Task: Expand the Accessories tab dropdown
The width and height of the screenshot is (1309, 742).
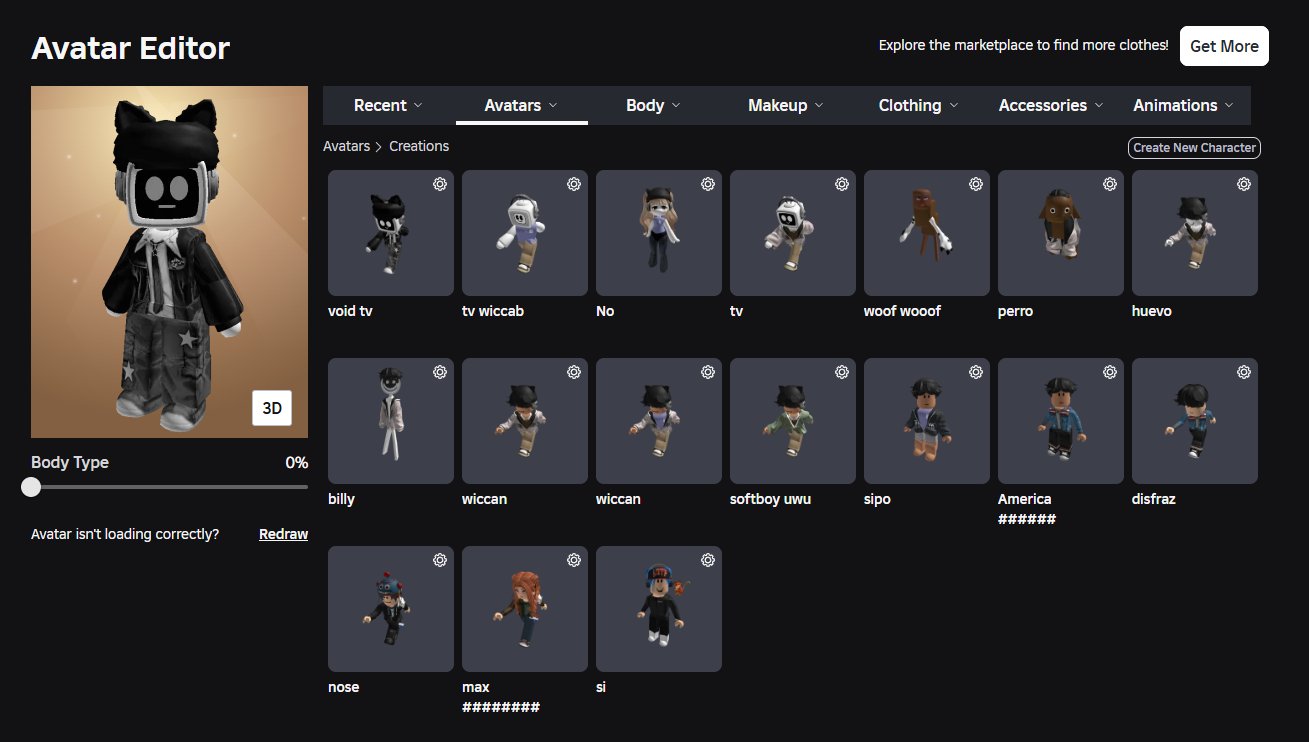Action: click(x=1051, y=105)
